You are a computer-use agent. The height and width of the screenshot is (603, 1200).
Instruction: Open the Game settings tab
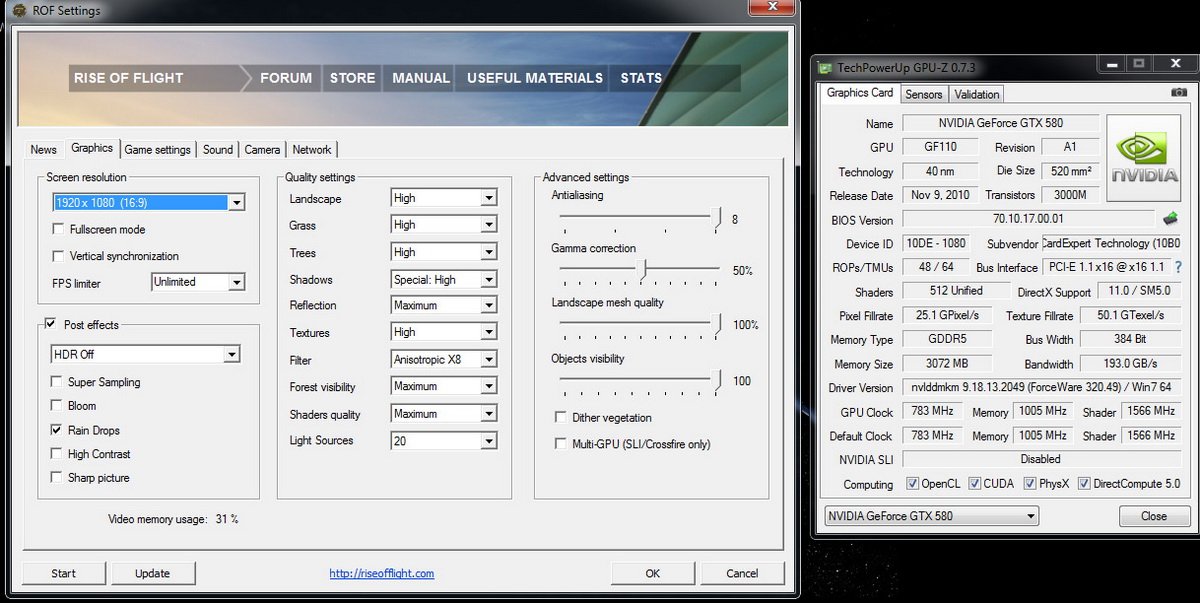157,149
